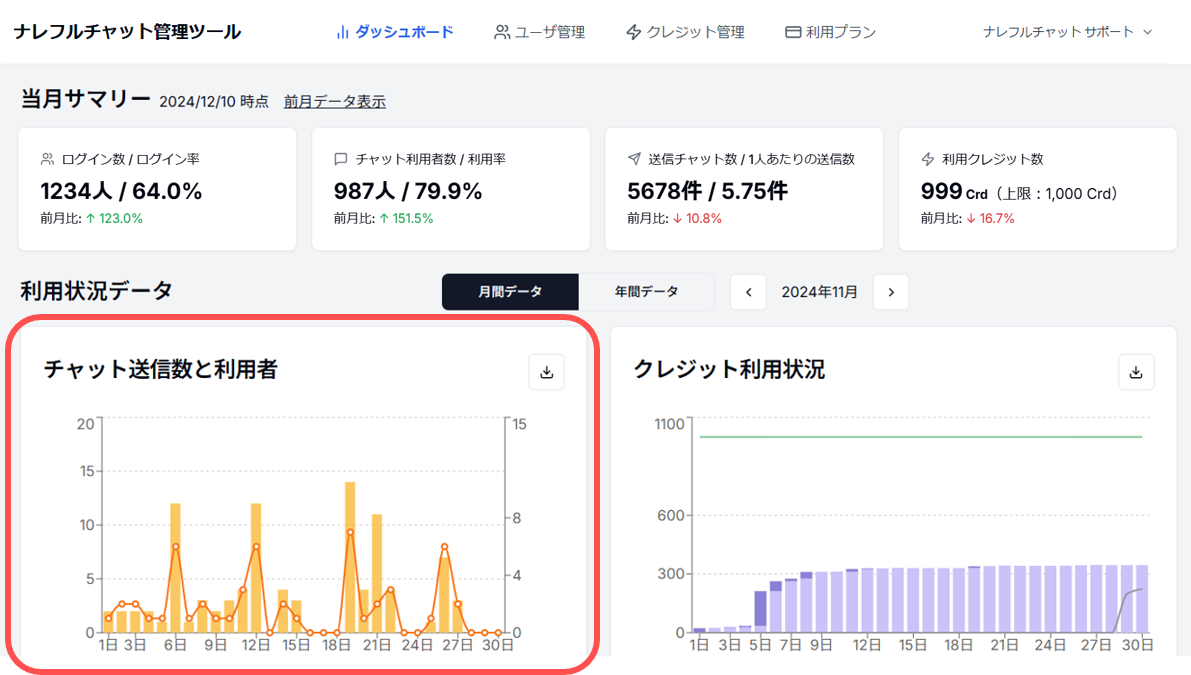
Task: Click the 2024年11月 month label
Action: (819, 292)
